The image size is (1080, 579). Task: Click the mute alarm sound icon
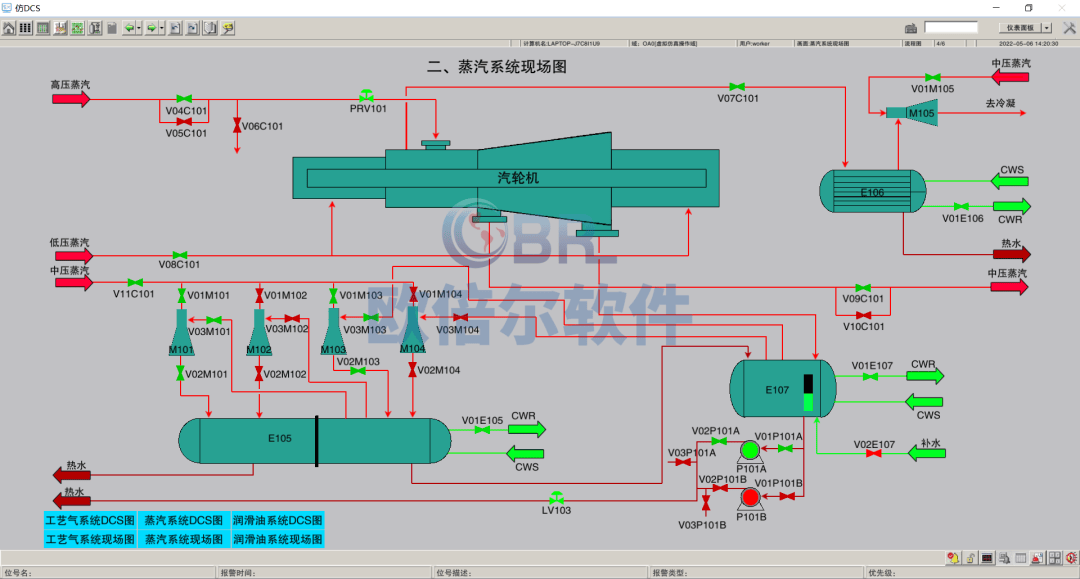point(1071,558)
